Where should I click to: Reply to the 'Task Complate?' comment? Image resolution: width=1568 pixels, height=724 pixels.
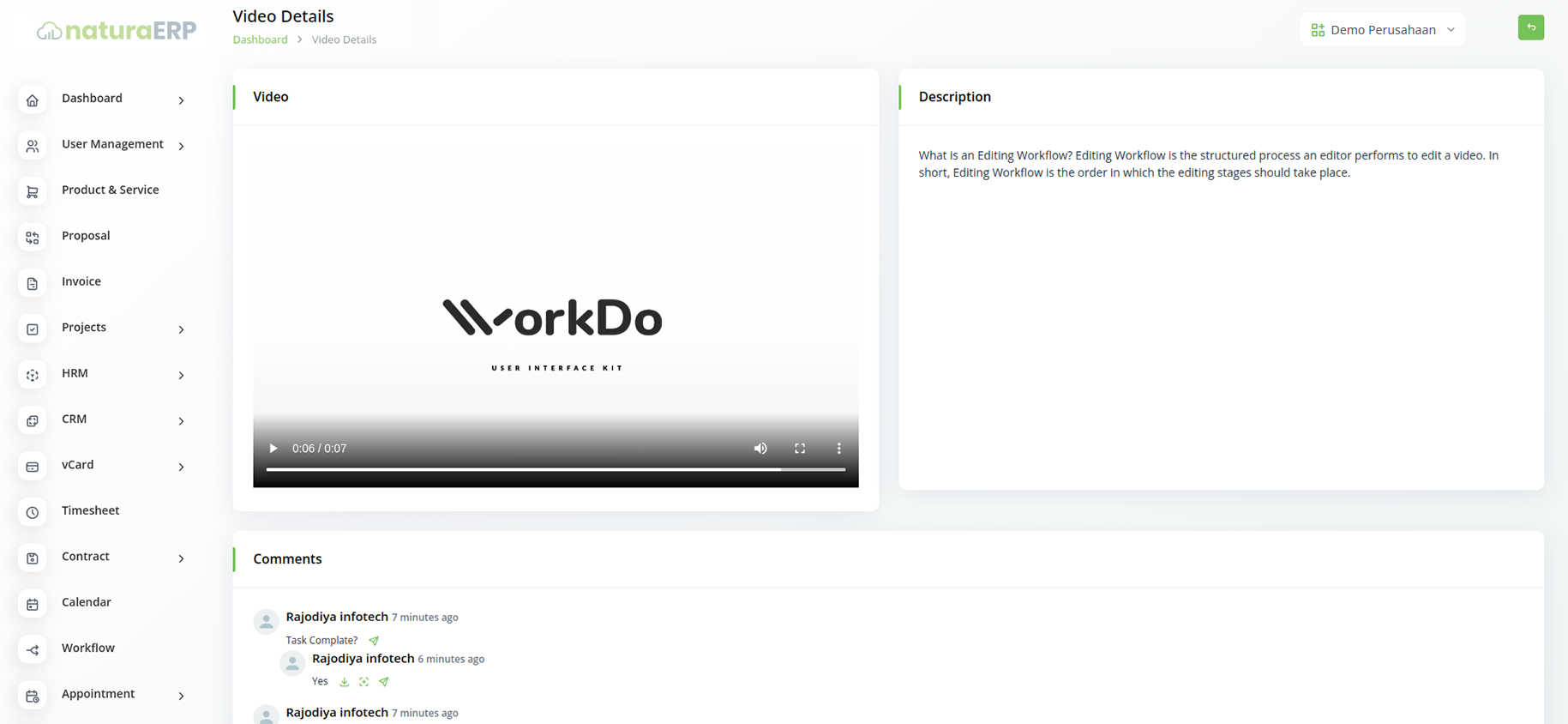[374, 641]
